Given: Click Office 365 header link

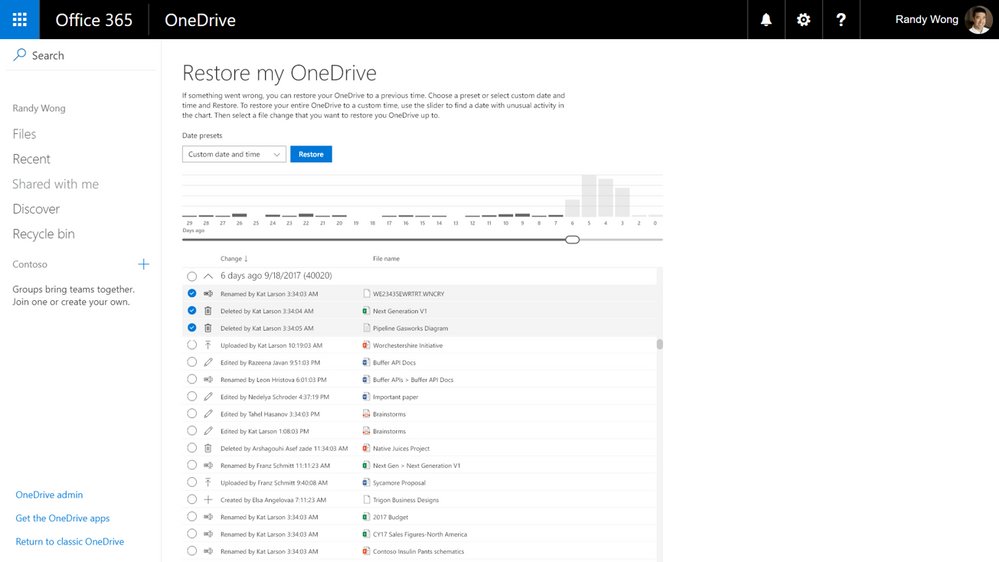Looking at the screenshot, I should click(94, 20).
